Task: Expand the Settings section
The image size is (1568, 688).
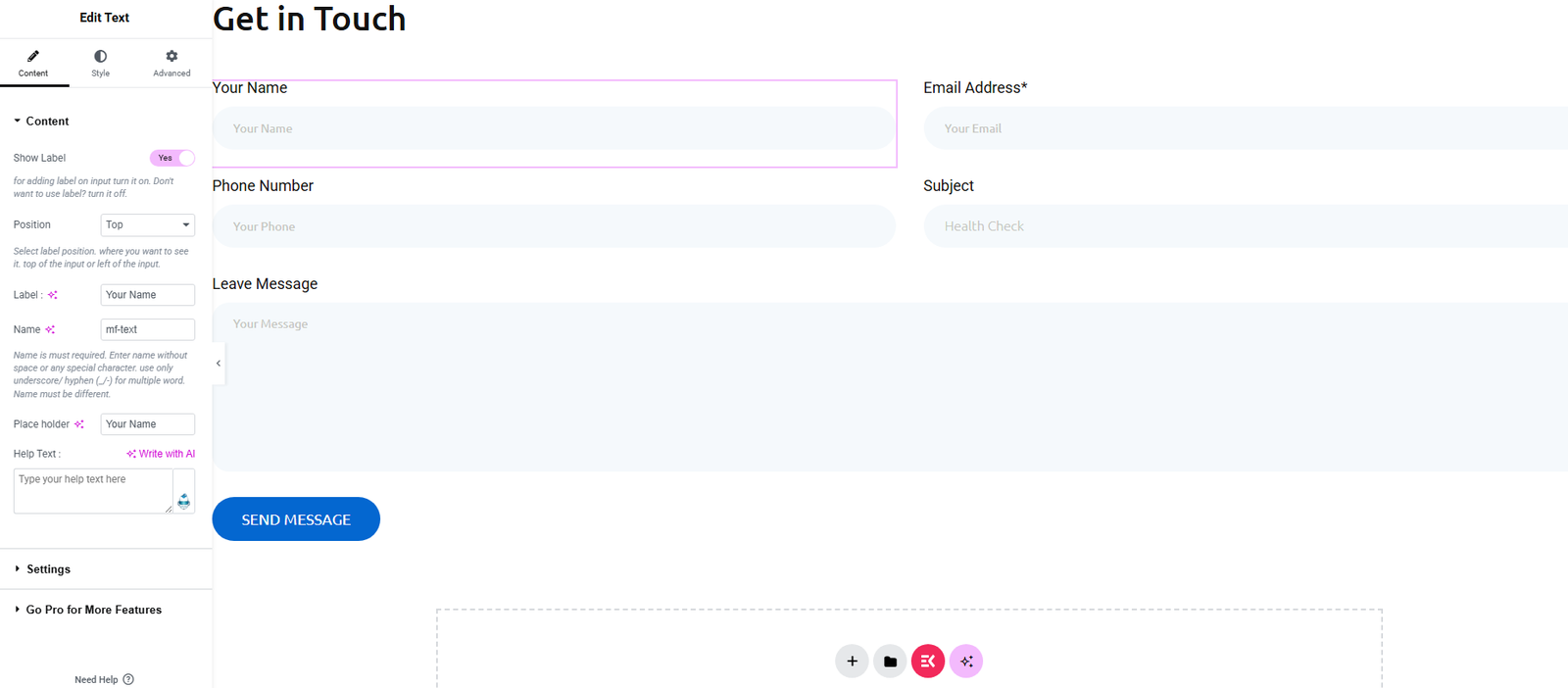Action: tap(48, 569)
